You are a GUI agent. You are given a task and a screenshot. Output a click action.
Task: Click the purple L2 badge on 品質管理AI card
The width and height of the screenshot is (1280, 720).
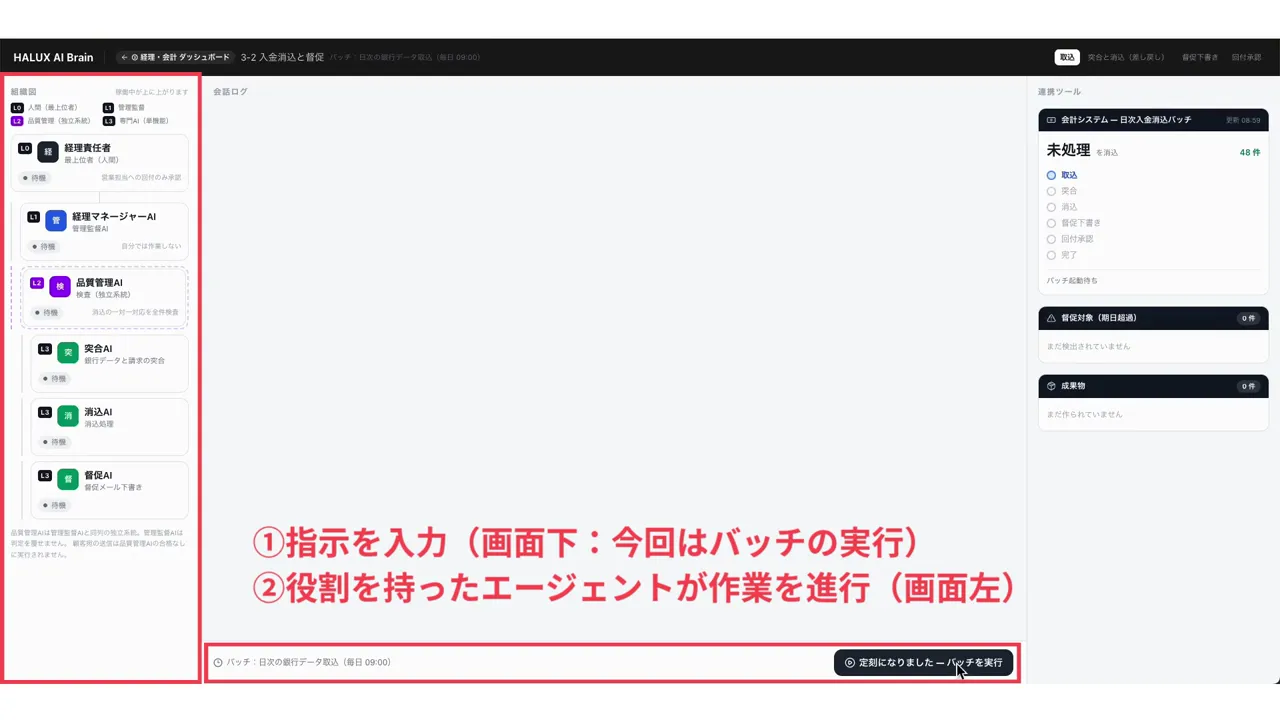pos(37,283)
